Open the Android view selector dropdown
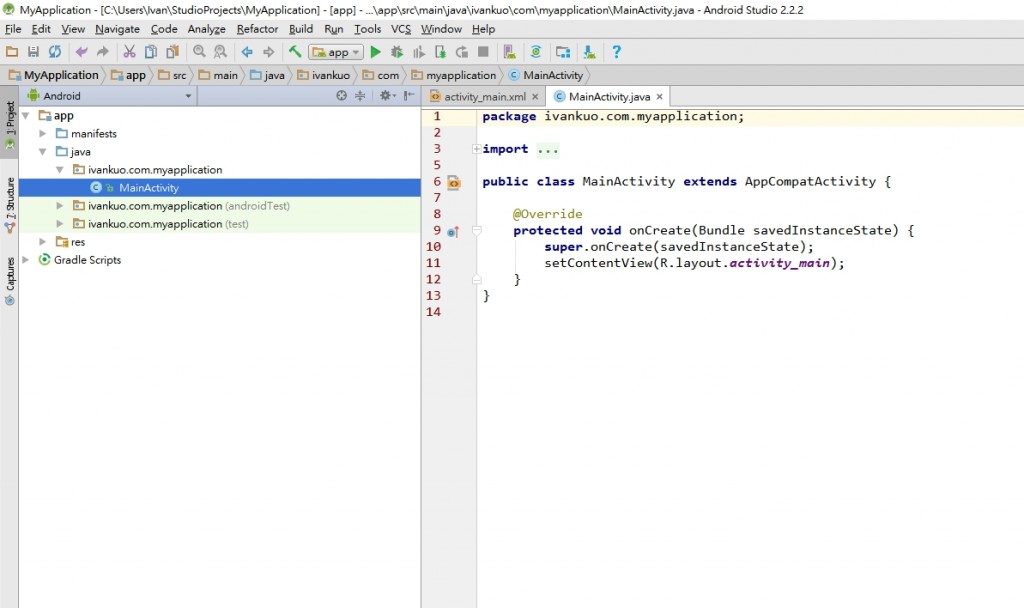Viewport: 1024px width, 608px height. coord(110,96)
